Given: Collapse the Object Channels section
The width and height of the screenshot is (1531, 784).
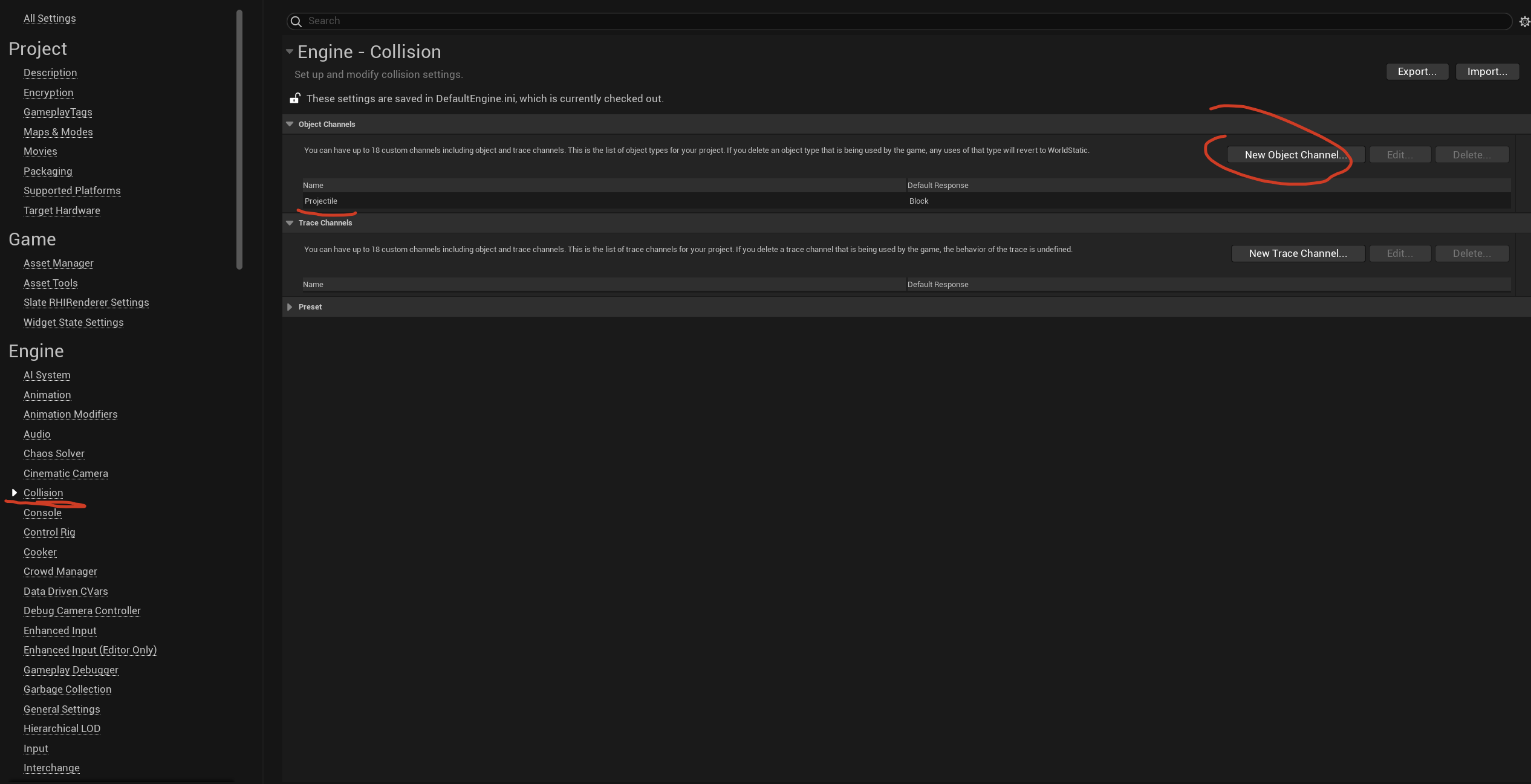Looking at the screenshot, I should tap(290, 124).
